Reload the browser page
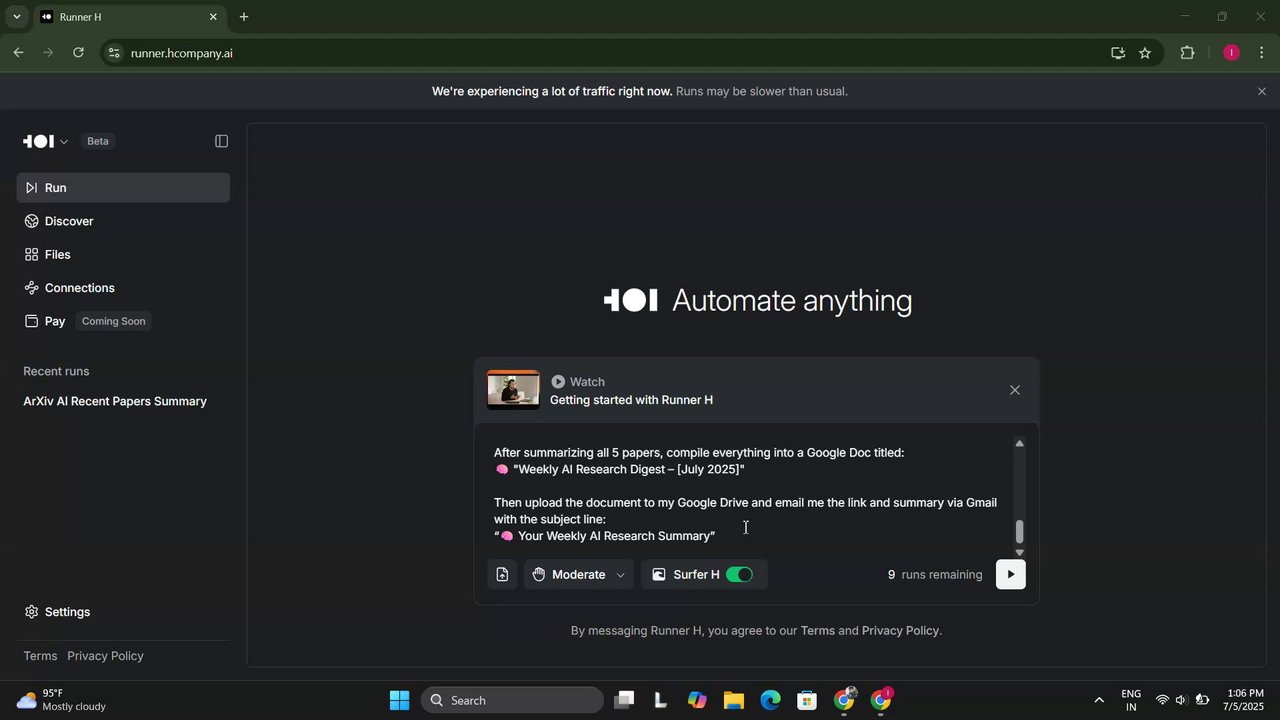1280x720 pixels. [x=78, y=53]
